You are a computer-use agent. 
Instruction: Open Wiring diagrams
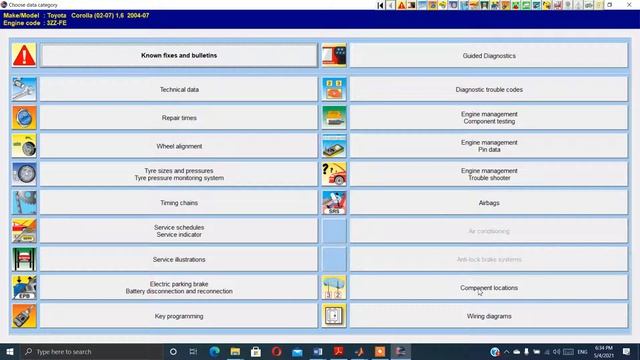tap(489, 316)
